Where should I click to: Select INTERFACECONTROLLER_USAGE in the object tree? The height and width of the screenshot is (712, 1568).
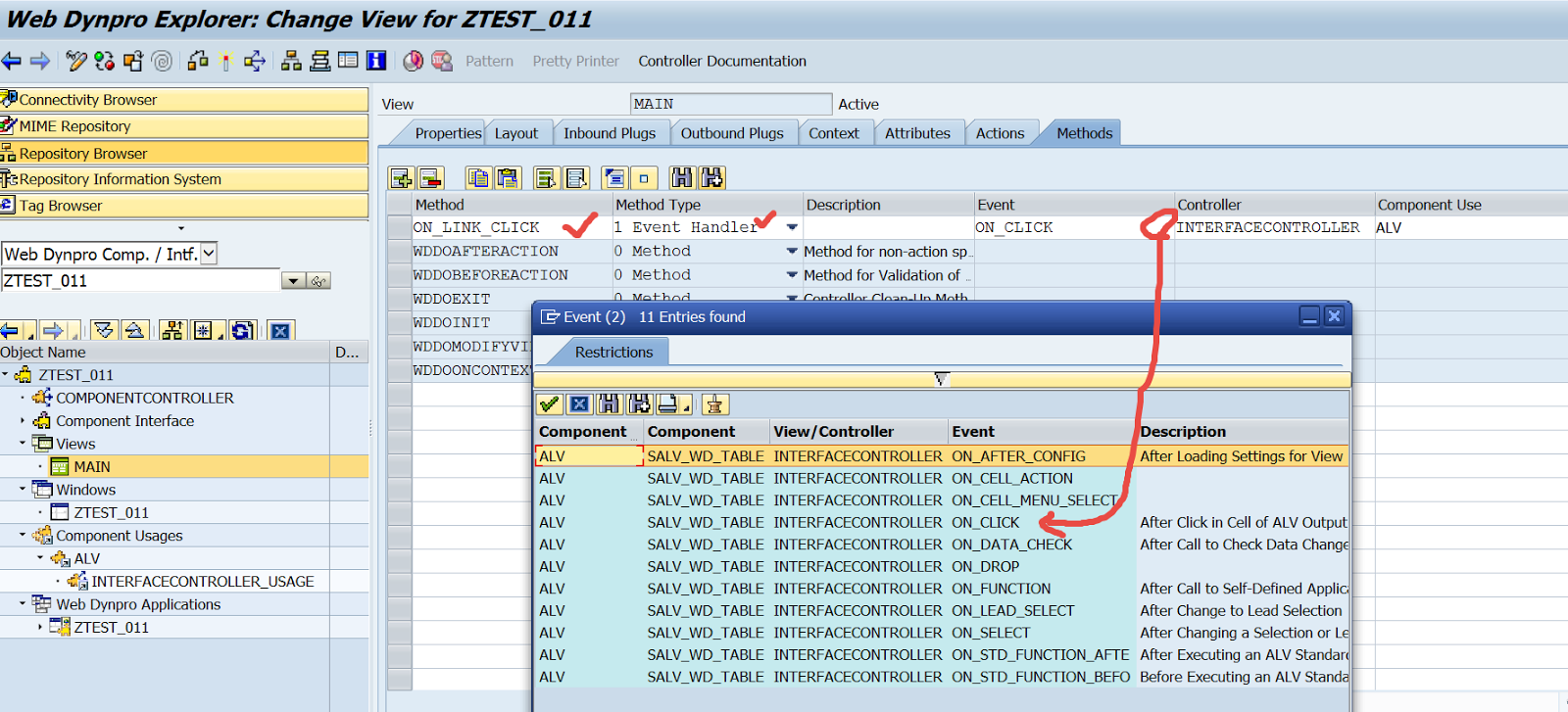point(203,582)
